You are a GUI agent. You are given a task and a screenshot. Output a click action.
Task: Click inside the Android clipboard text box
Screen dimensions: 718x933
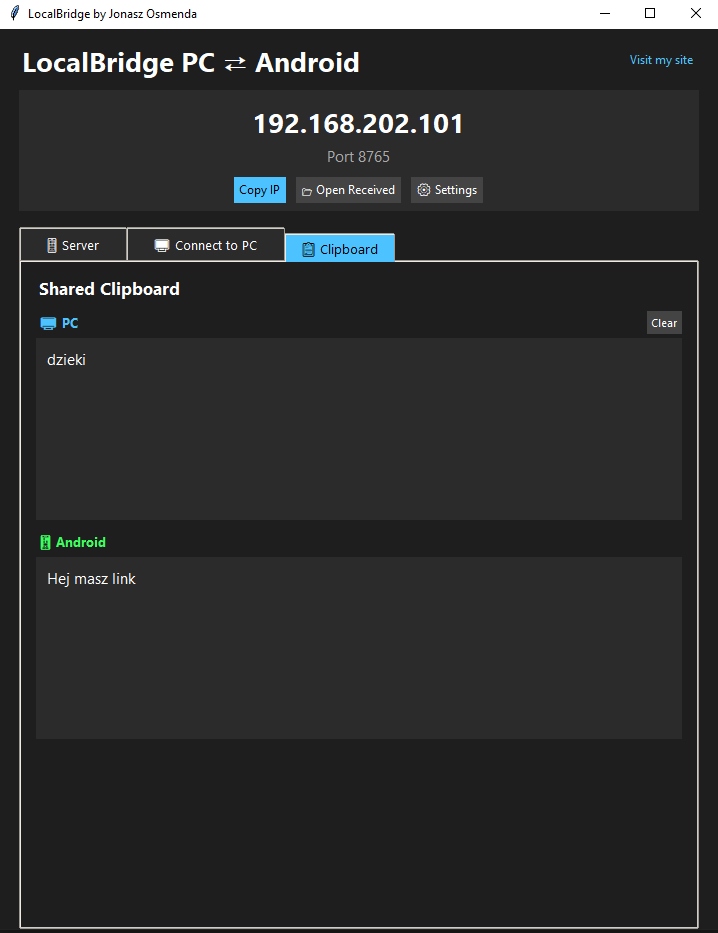pos(359,647)
